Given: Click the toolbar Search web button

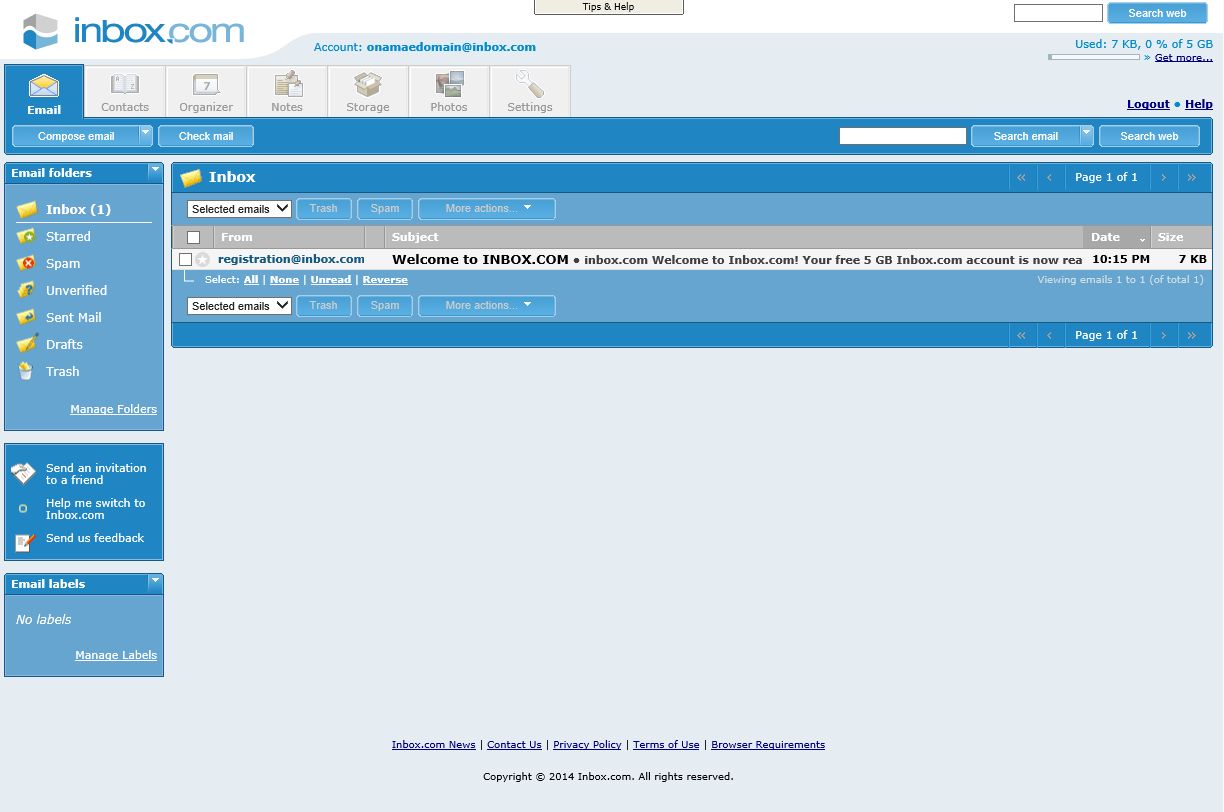Looking at the screenshot, I should 1149,136.
